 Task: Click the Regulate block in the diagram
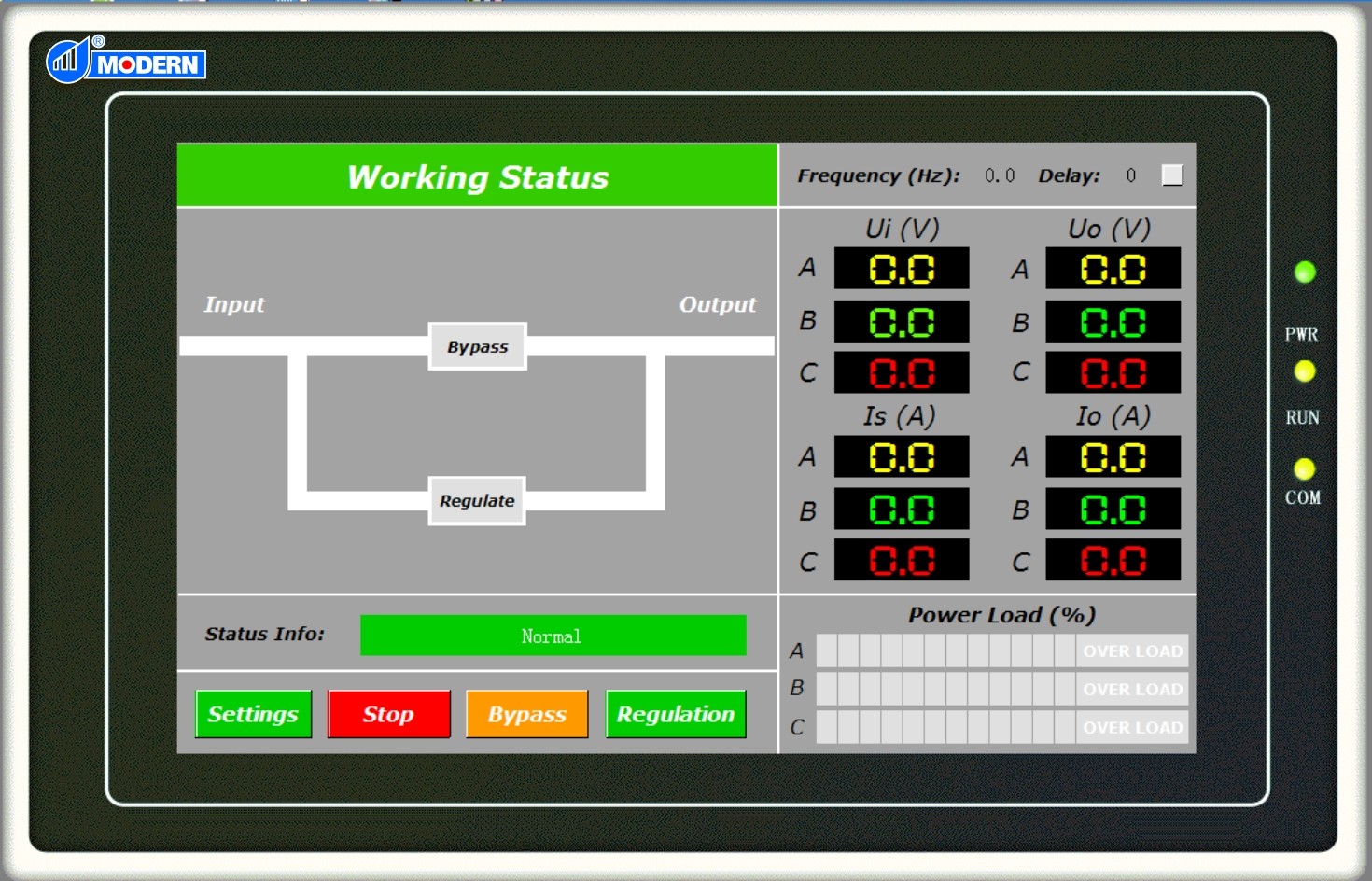[x=477, y=500]
